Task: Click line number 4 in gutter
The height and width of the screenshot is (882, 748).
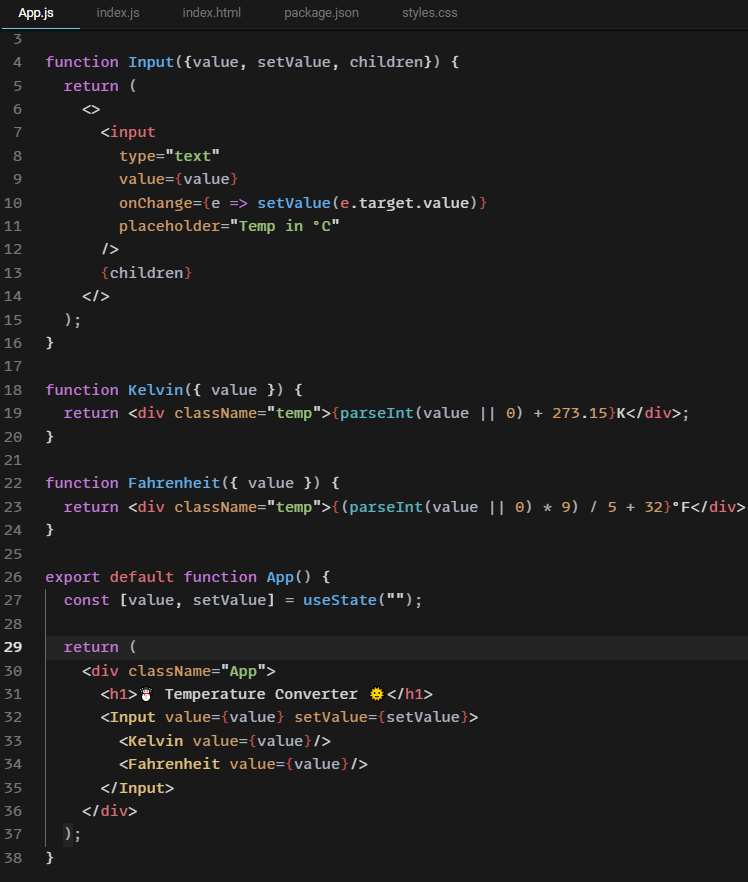Action: pos(17,62)
